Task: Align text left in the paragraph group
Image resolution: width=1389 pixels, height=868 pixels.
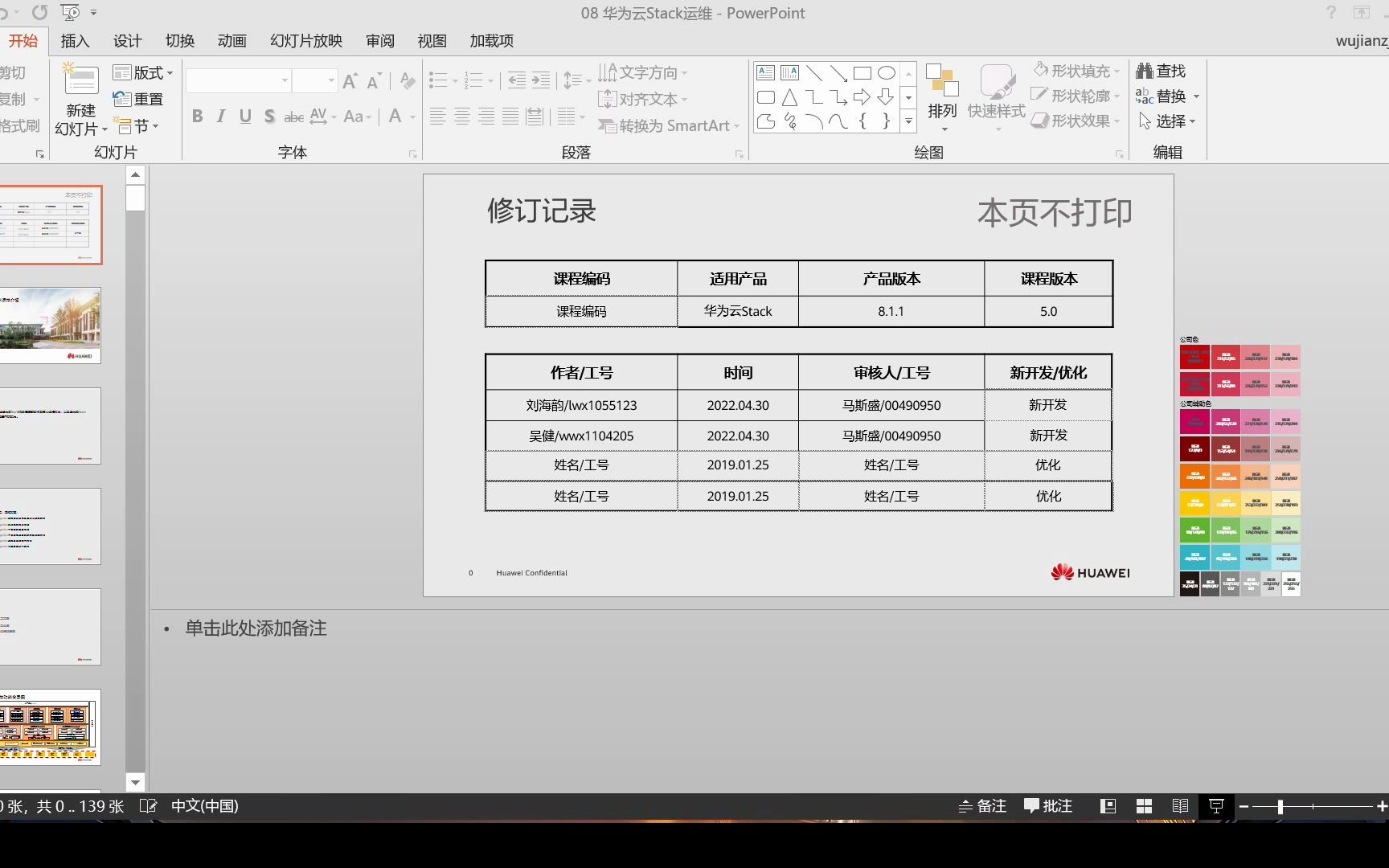Action: [x=437, y=117]
